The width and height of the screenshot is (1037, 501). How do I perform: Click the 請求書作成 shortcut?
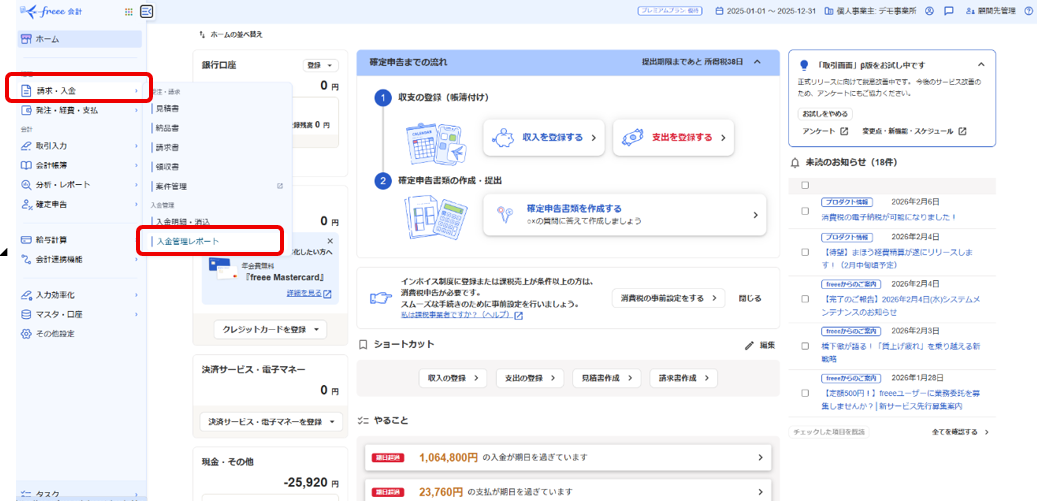pos(683,378)
